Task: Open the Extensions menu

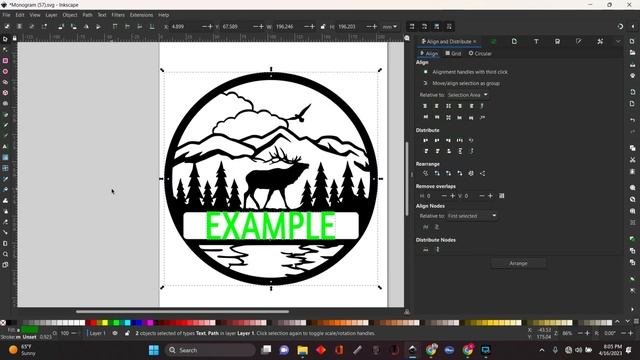Action: coord(141,15)
